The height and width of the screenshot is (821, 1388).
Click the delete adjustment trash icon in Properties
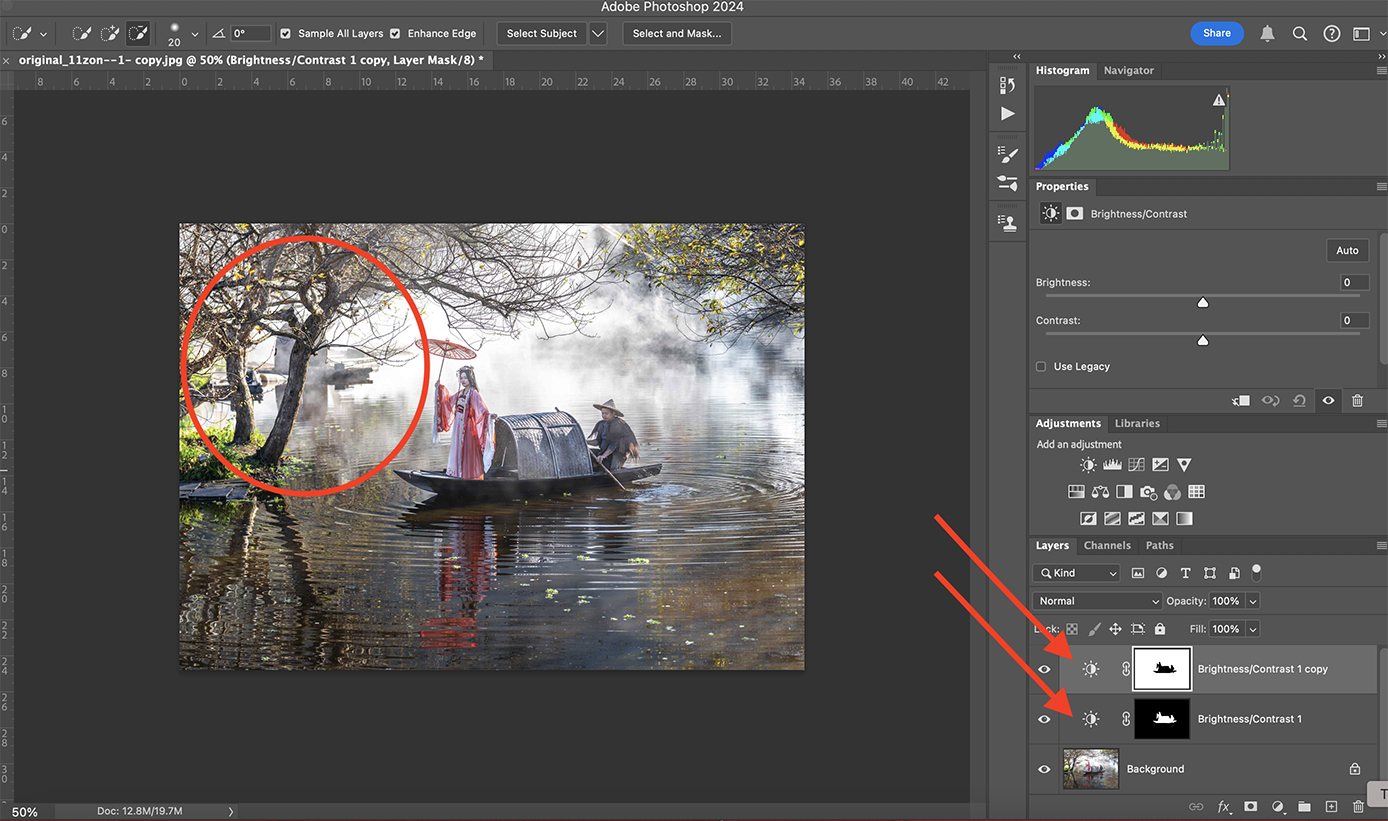coord(1357,400)
